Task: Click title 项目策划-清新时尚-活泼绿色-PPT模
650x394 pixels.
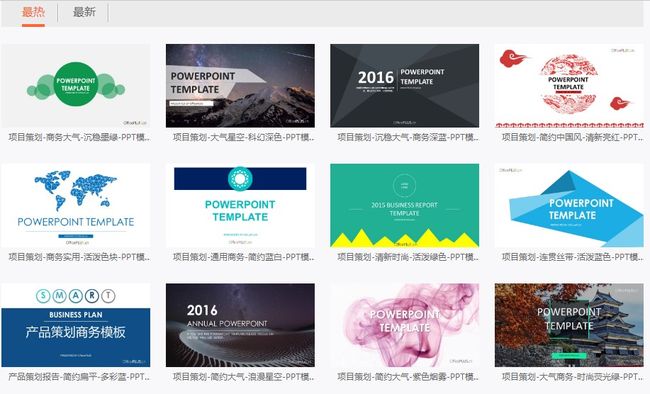Action: [x=408, y=257]
